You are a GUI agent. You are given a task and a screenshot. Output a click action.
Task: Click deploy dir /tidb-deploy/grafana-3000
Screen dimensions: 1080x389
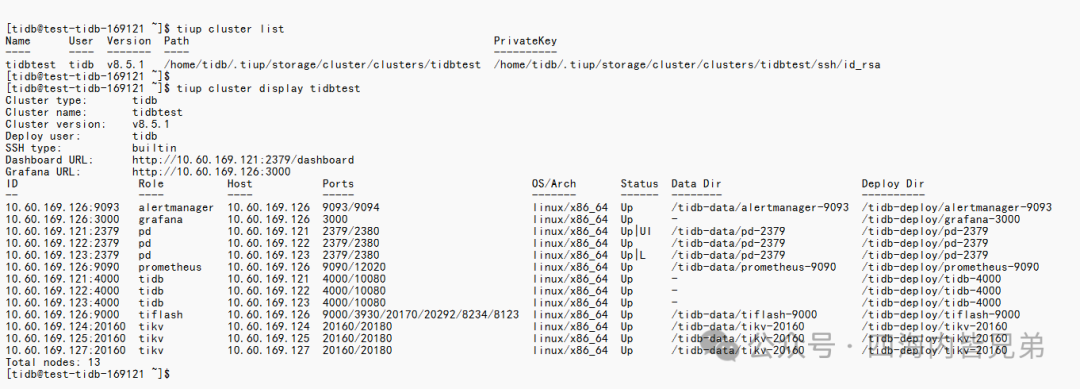pyautogui.click(x=941, y=219)
